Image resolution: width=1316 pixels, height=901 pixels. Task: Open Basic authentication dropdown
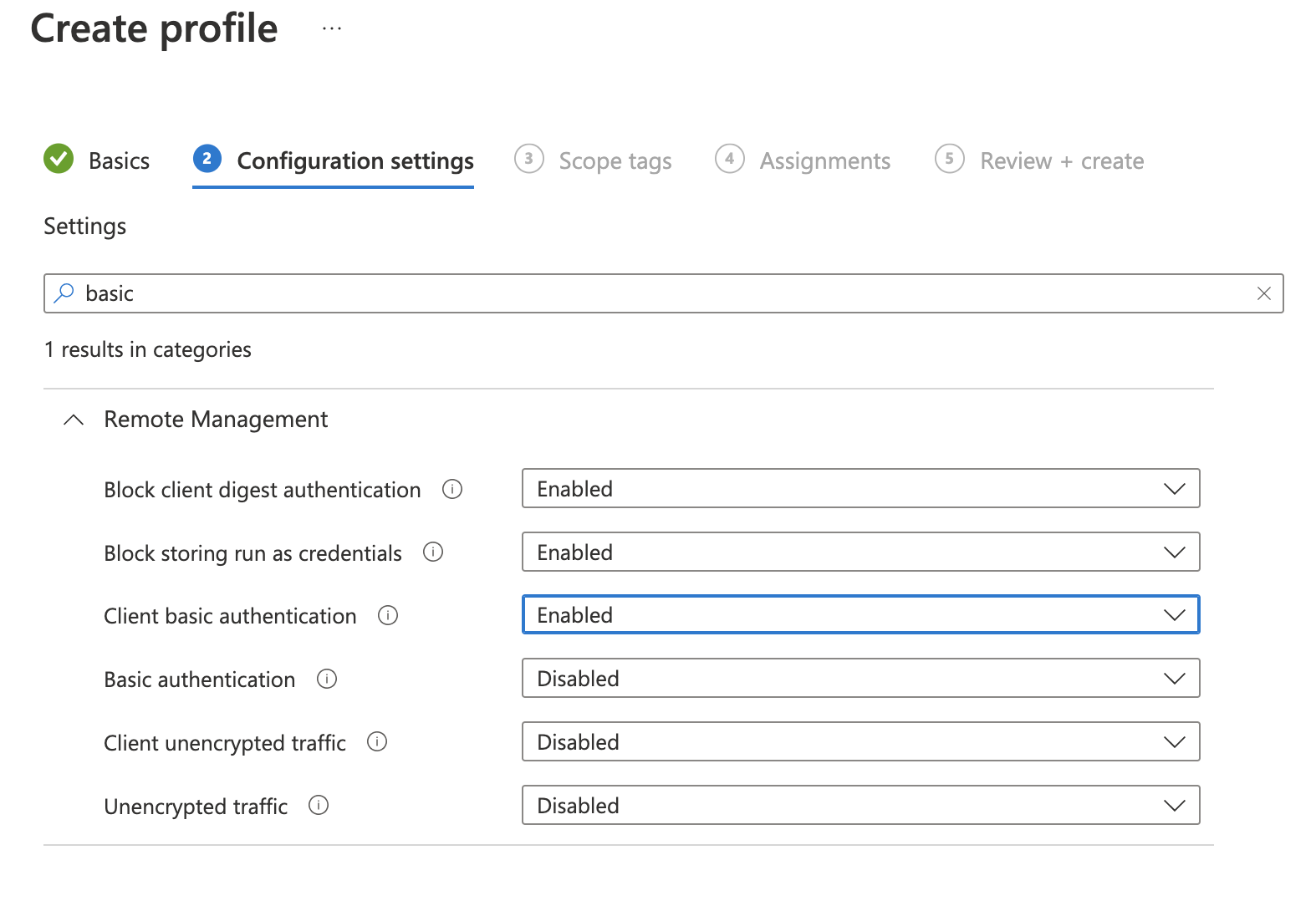(x=860, y=679)
